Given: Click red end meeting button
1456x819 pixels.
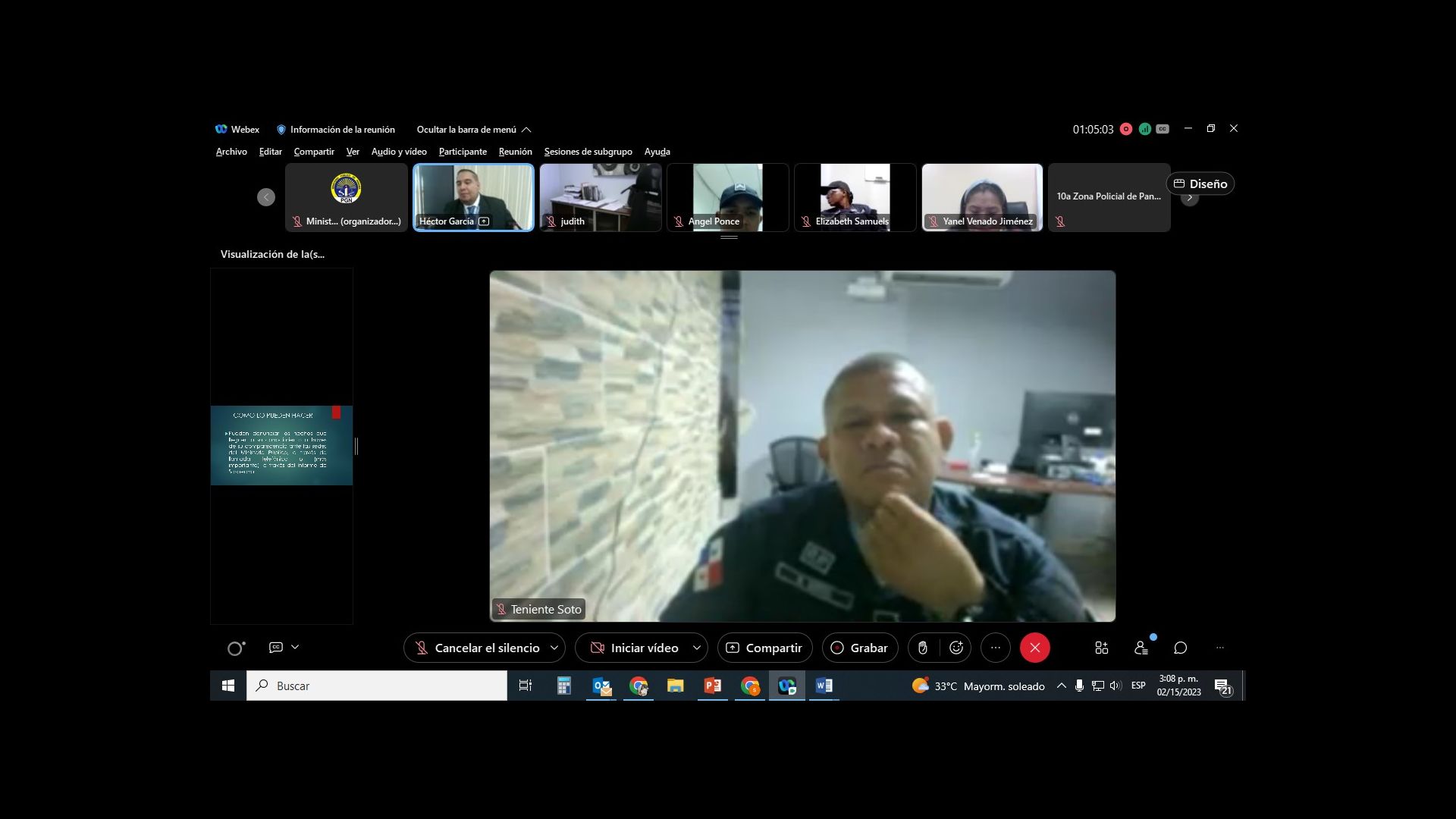Looking at the screenshot, I should pos(1034,648).
